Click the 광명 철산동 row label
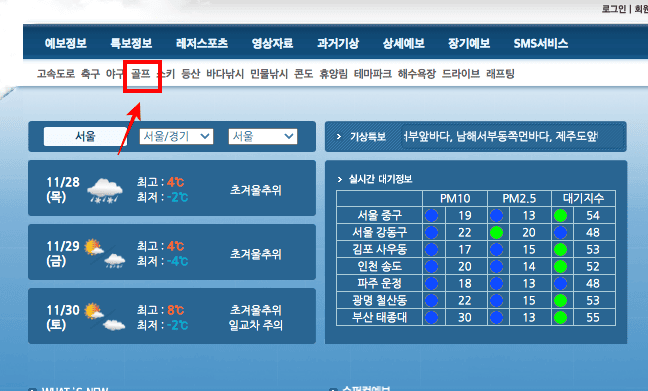The height and width of the screenshot is (391, 648). tap(379, 300)
